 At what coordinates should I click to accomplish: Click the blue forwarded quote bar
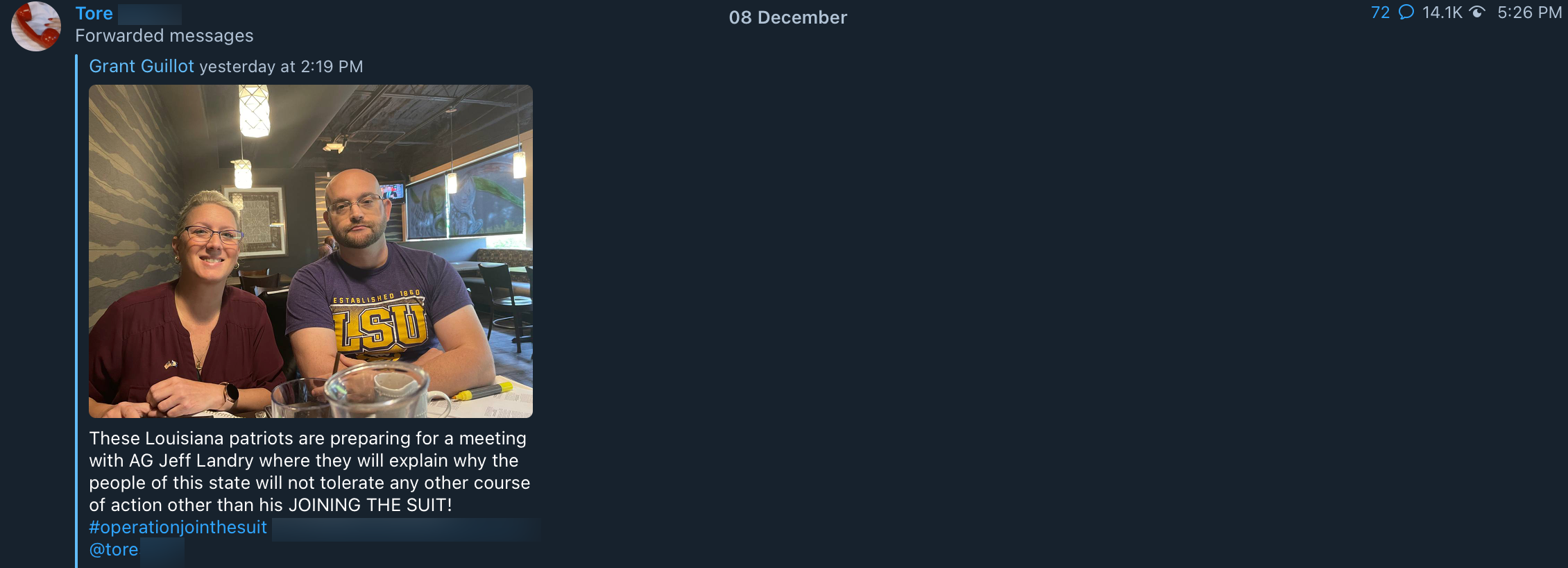pos(76,311)
